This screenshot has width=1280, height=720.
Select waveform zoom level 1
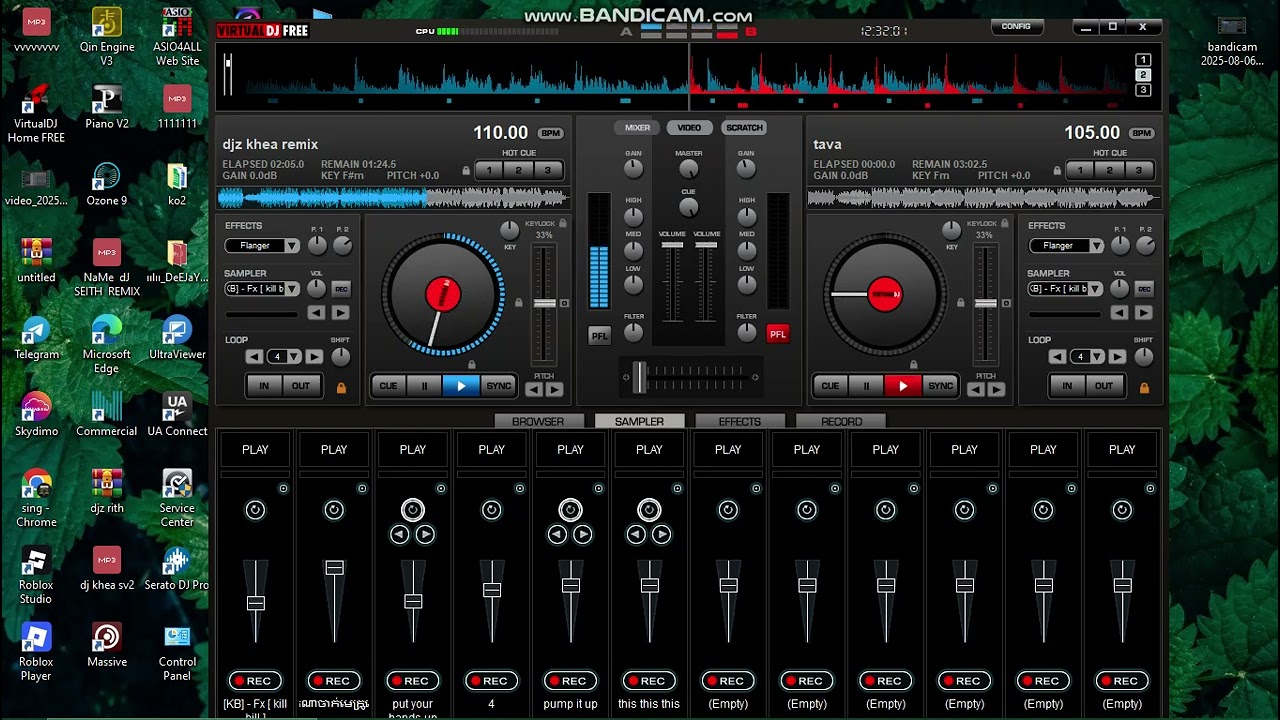(1143, 60)
